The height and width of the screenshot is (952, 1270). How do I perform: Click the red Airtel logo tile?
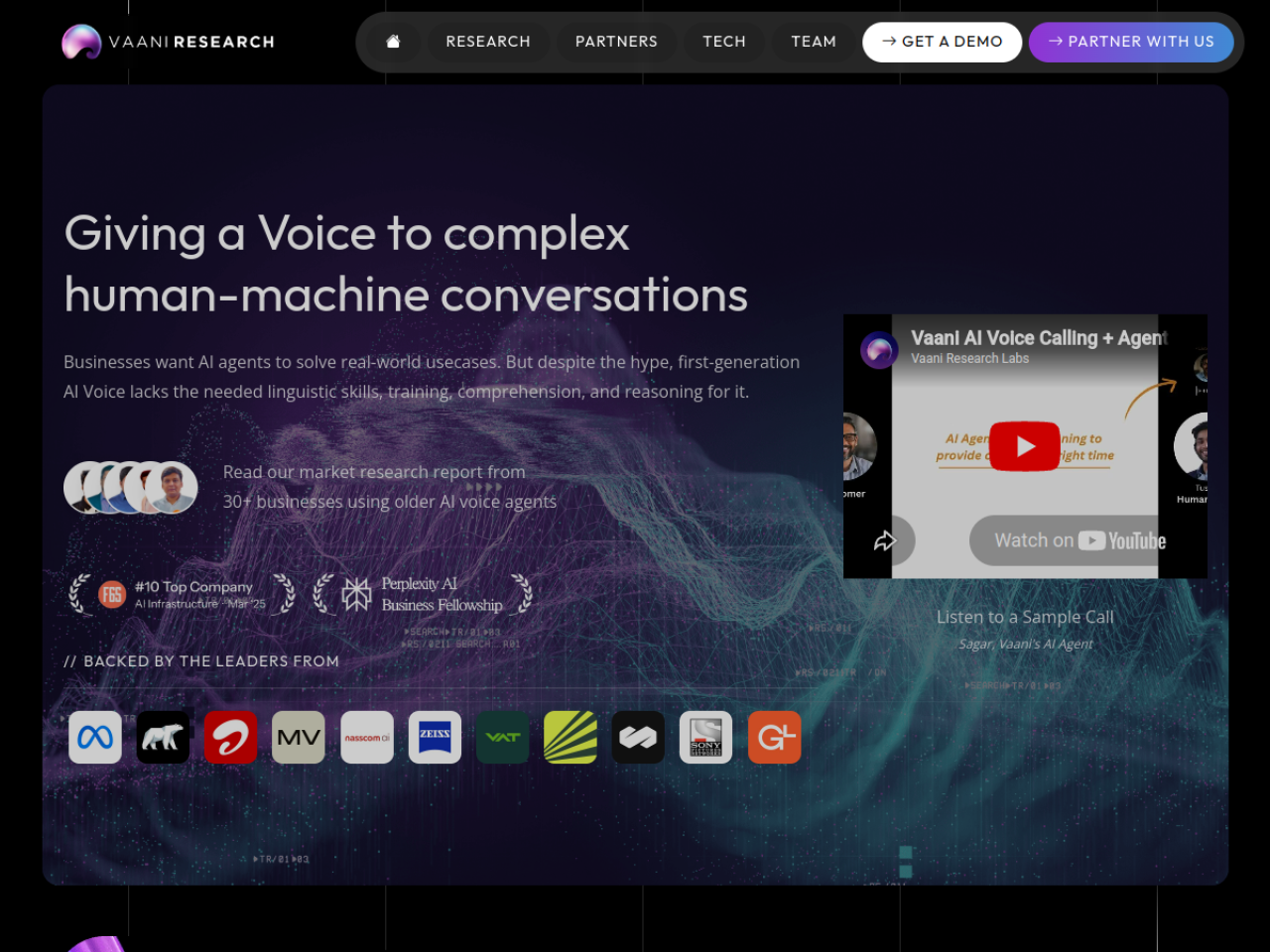tap(230, 737)
